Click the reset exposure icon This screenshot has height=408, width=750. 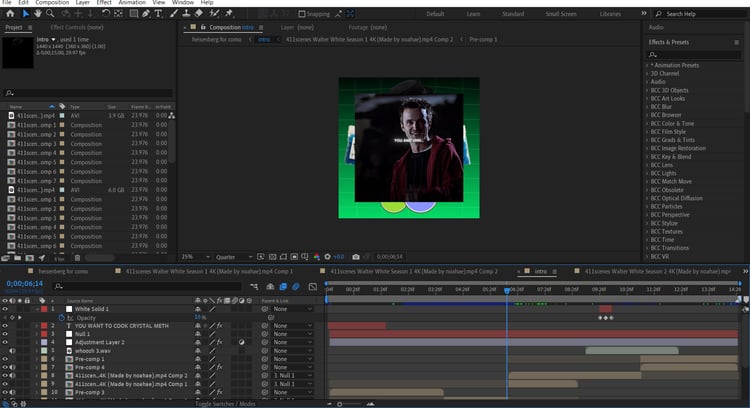328,257
